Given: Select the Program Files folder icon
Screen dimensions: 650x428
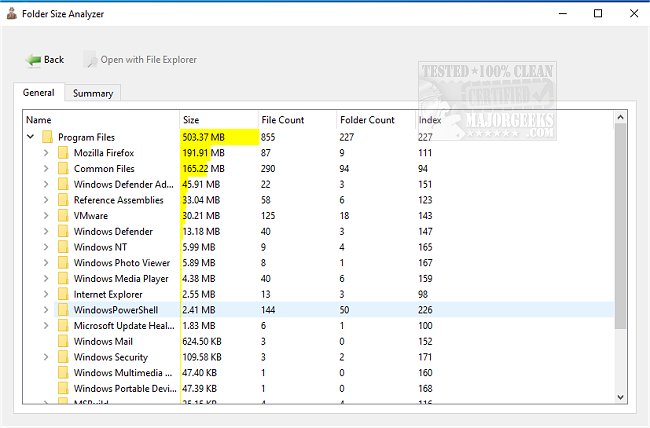Looking at the screenshot, I should coord(48,137).
